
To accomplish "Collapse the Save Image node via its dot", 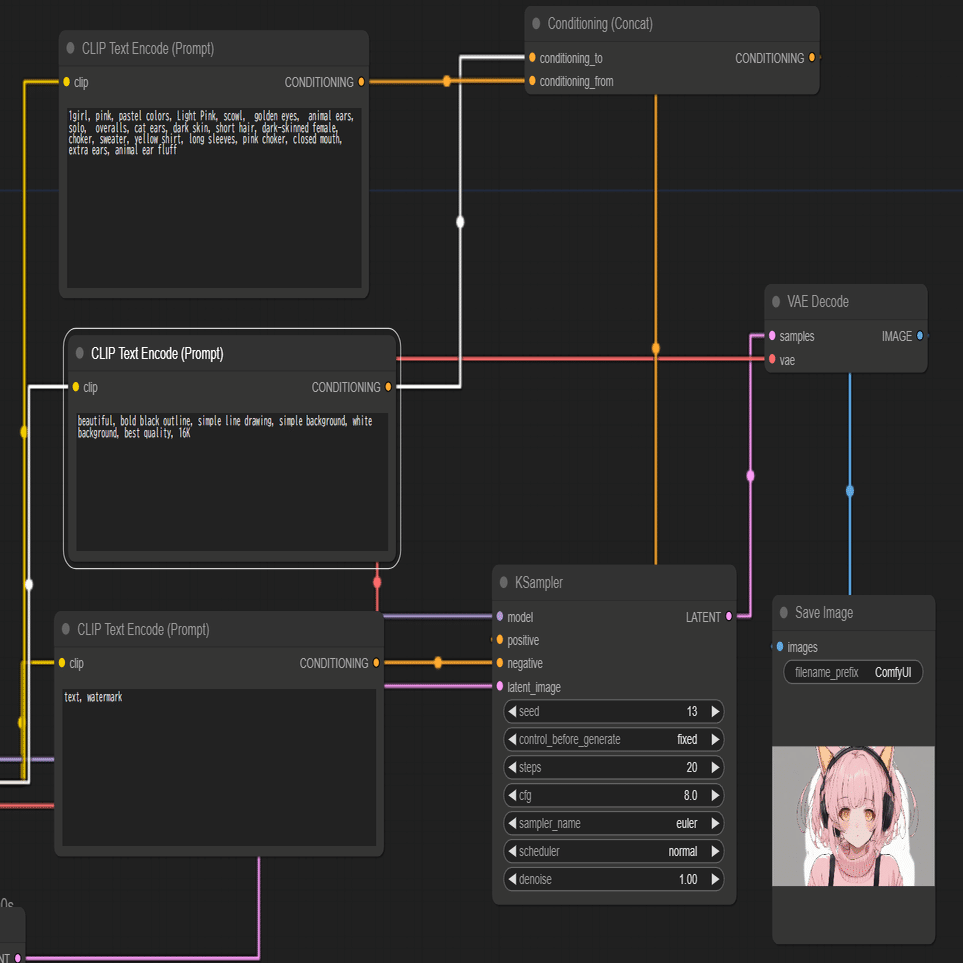I will (x=784, y=612).
